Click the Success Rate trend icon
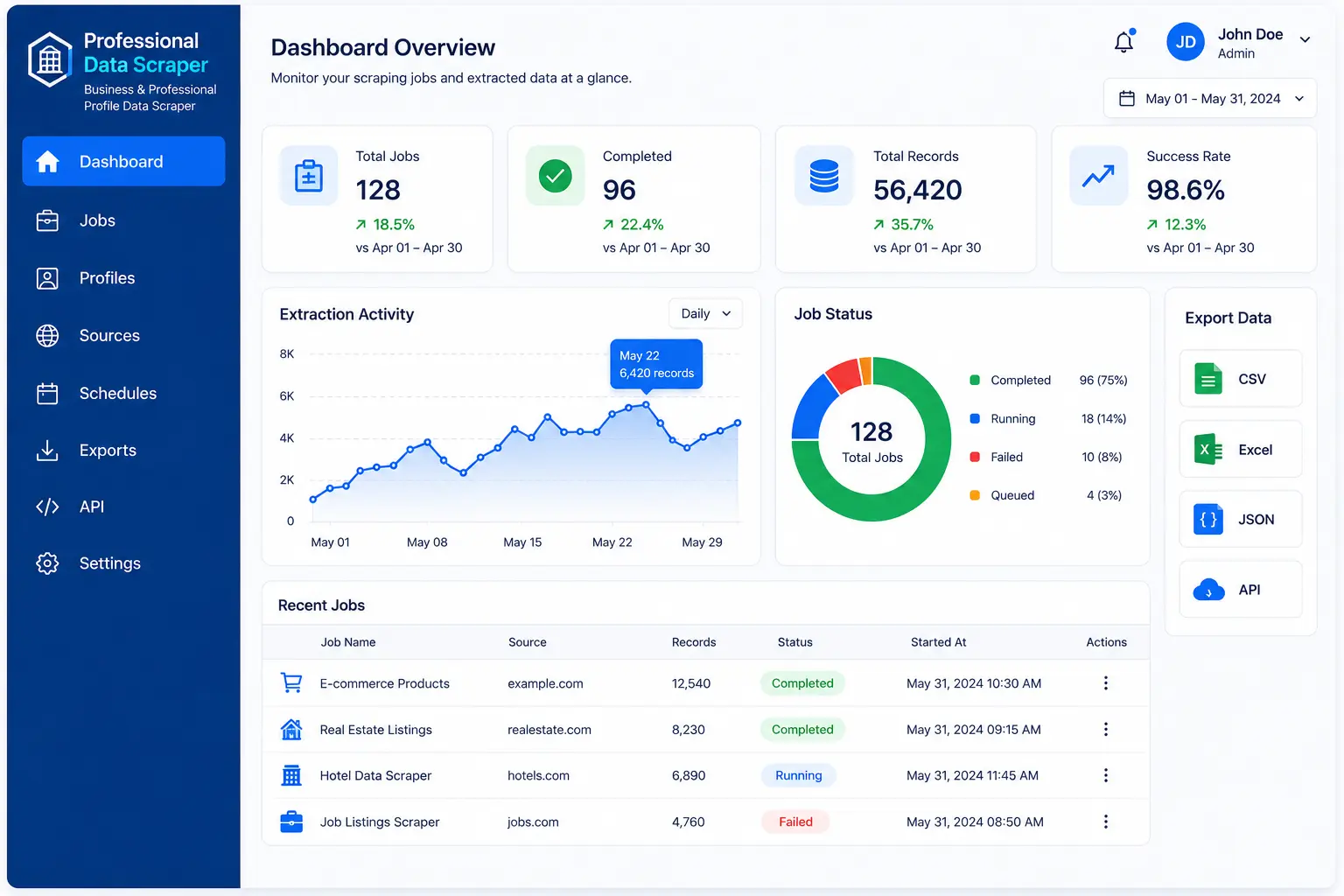 [x=1098, y=176]
